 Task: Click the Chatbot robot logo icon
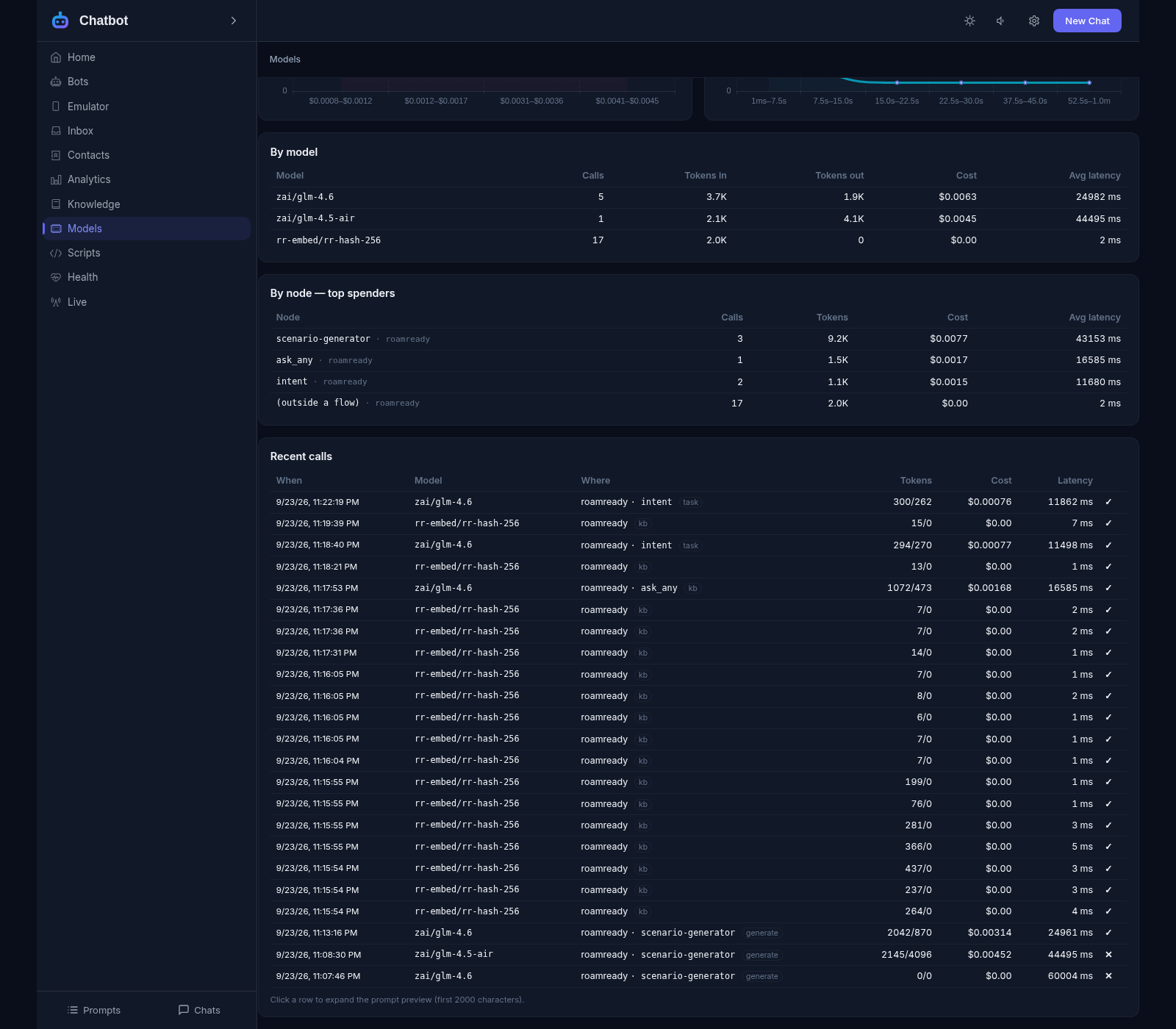pyautogui.click(x=60, y=21)
